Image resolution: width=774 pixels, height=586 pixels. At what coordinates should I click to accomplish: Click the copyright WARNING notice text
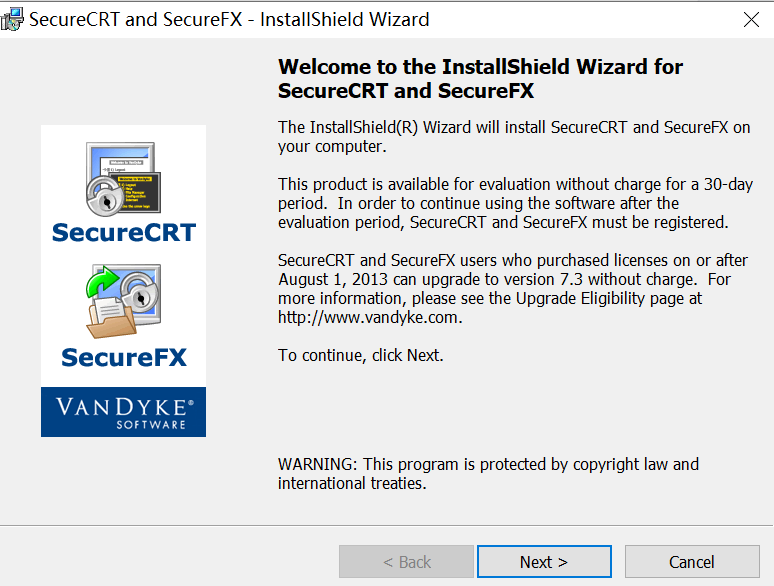click(x=488, y=474)
